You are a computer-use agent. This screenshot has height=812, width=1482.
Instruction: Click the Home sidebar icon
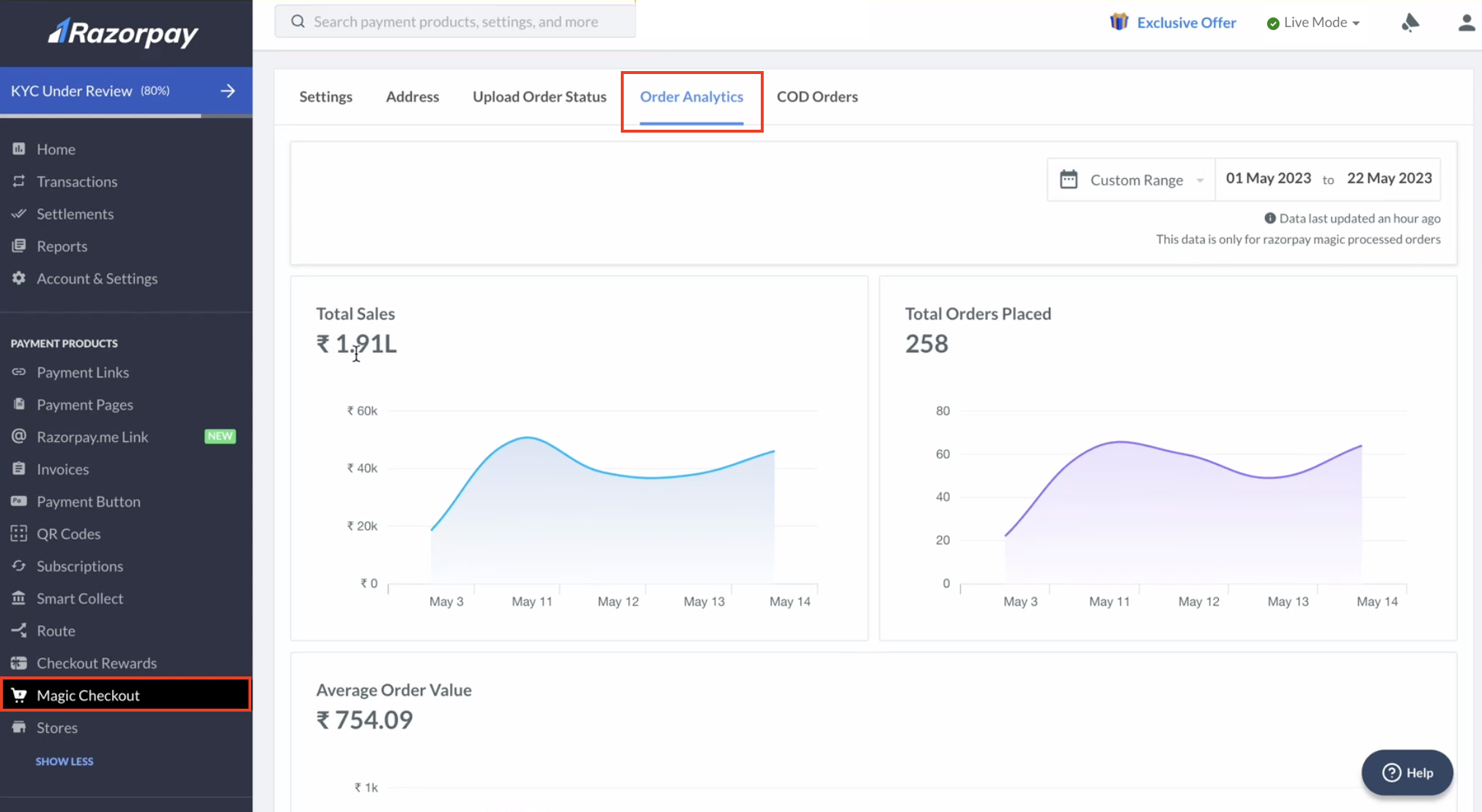coord(19,149)
